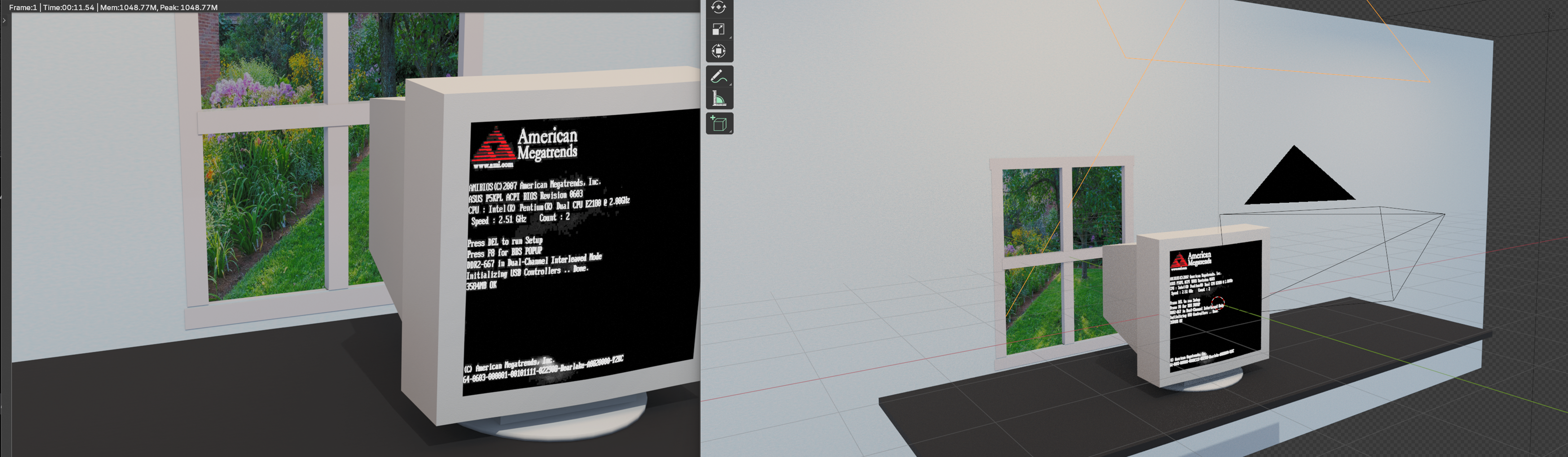Select the Add Cube tool
The width and height of the screenshot is (1568, 457).
719,124
